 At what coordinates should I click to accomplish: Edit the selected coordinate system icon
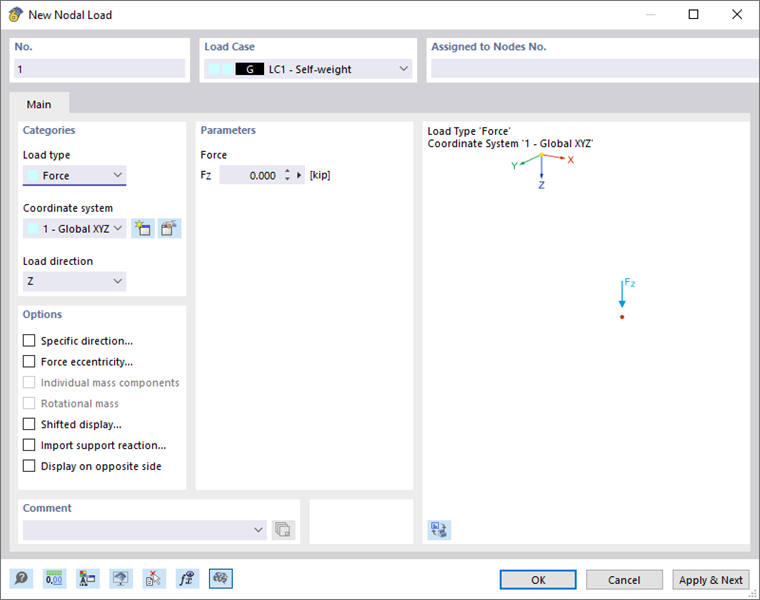pos(169,228)
